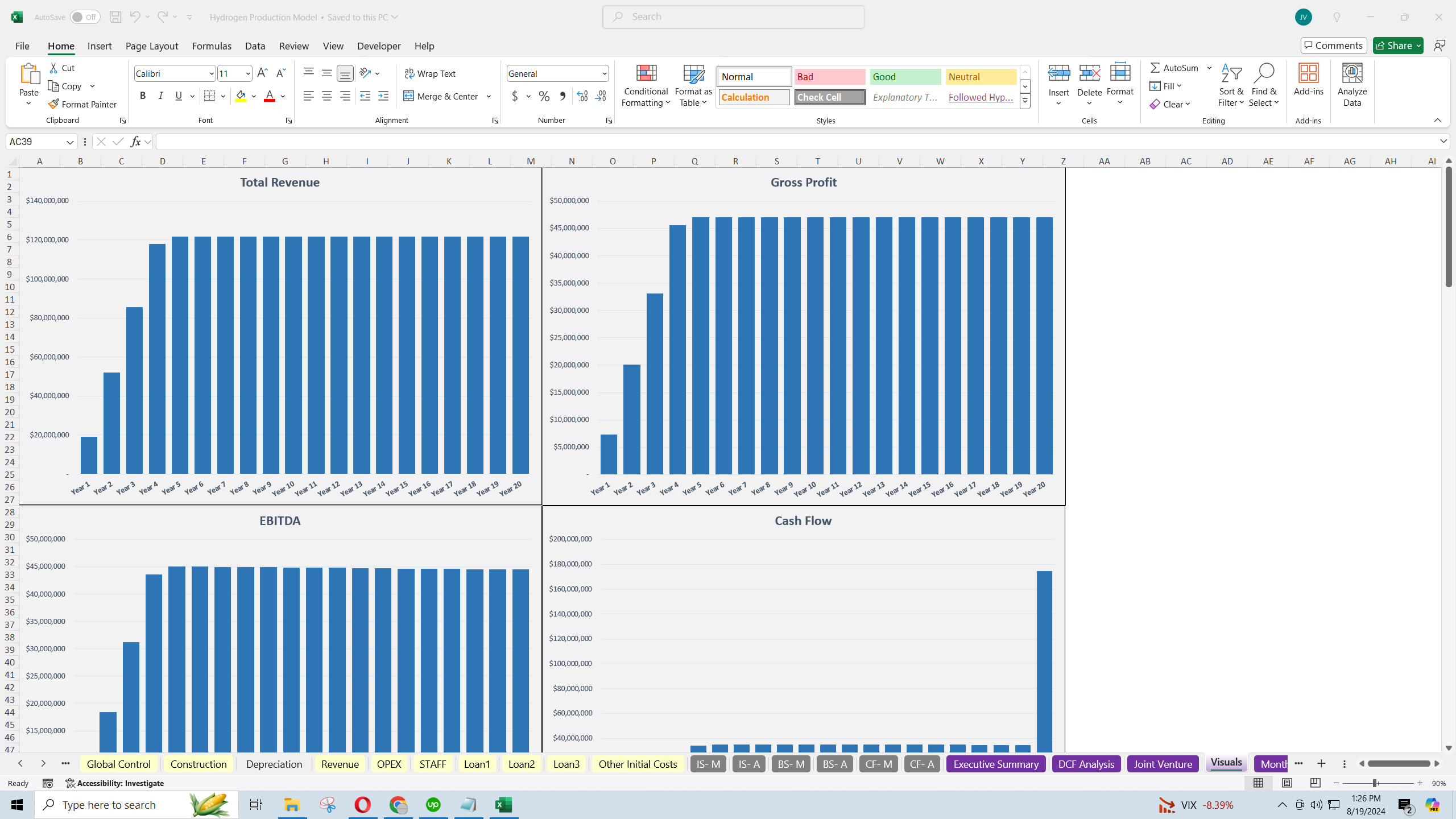Image resolution: width=1456 pixels, height=819 pixels.
Task: Open the Comments pane
Action: (1334, 45)
